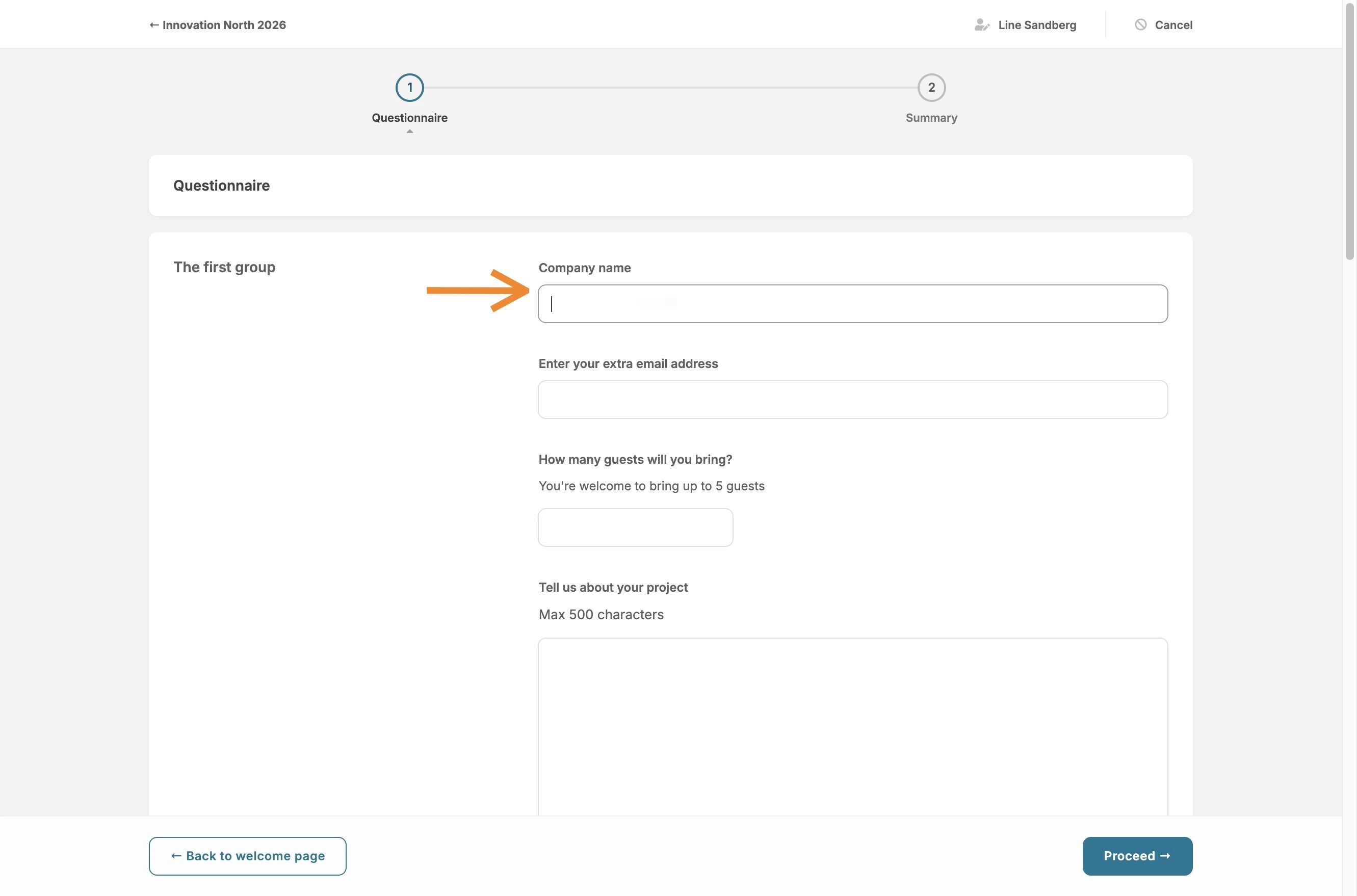Click the user edit icon beside Line Sandberg

coord(981,24)
